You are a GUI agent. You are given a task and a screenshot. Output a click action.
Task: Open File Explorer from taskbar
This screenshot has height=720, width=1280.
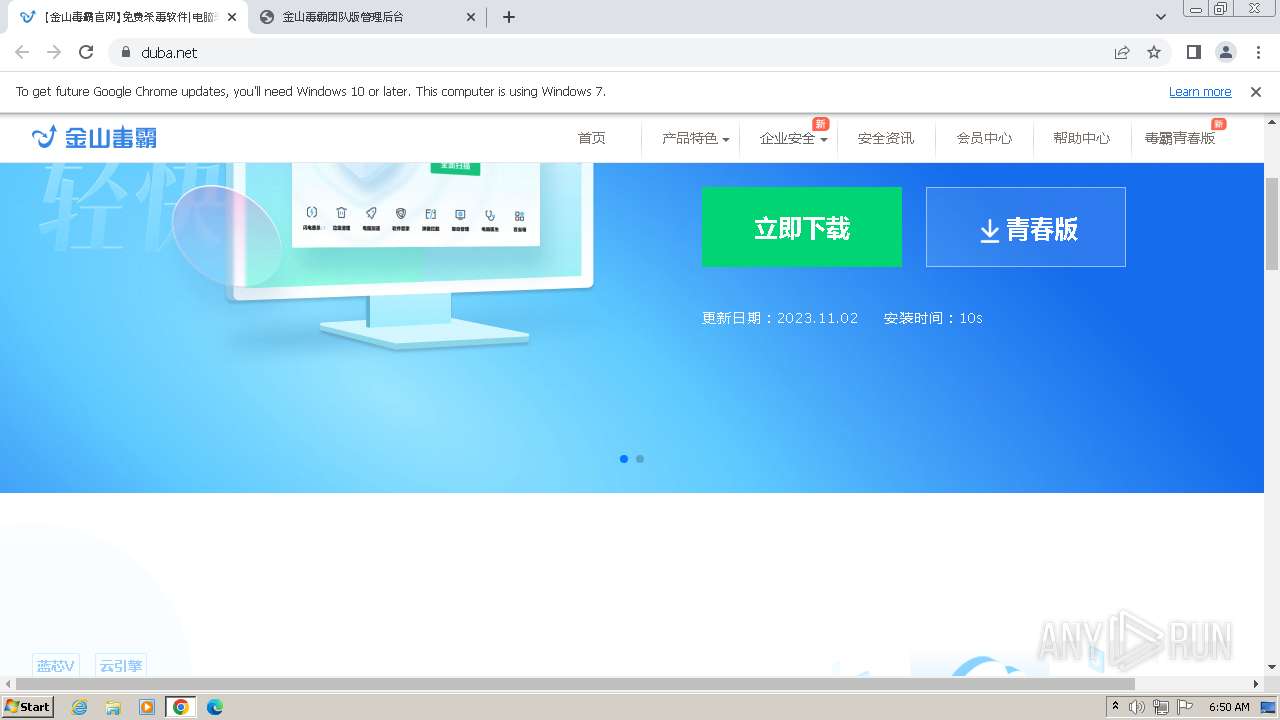click(113, 707)
